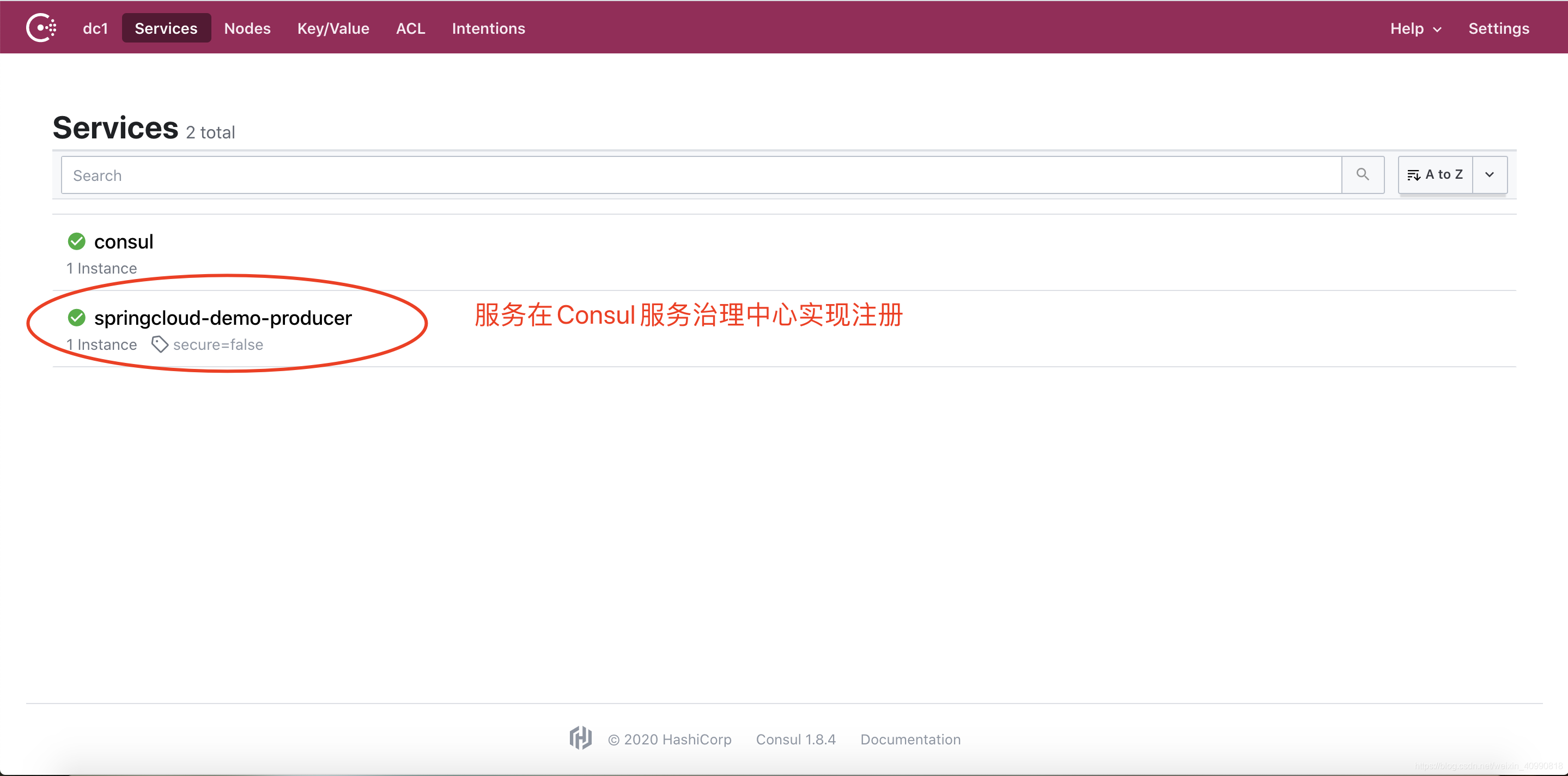The height and width of the screenshot is (776, 1568).
Task: Click the Help dropdown arrow
Action: [x=1437, y=27]
